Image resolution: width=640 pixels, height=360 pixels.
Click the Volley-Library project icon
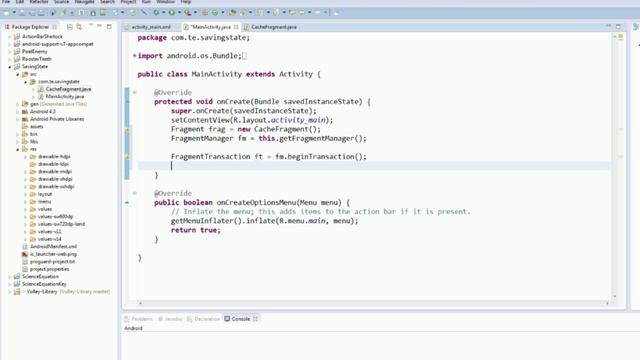17,291
